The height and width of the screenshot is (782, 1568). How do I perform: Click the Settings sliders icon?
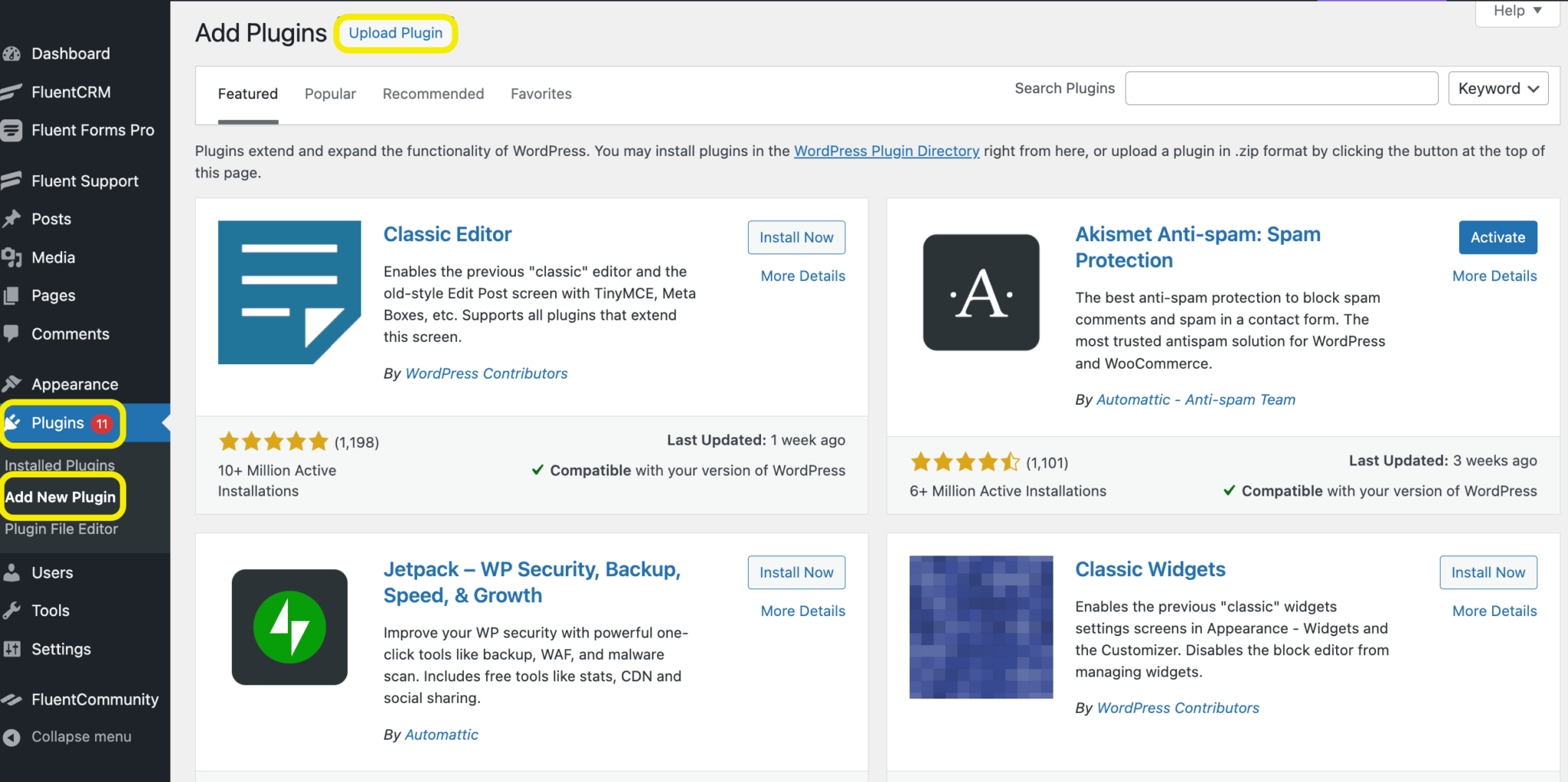pos(11,649)
